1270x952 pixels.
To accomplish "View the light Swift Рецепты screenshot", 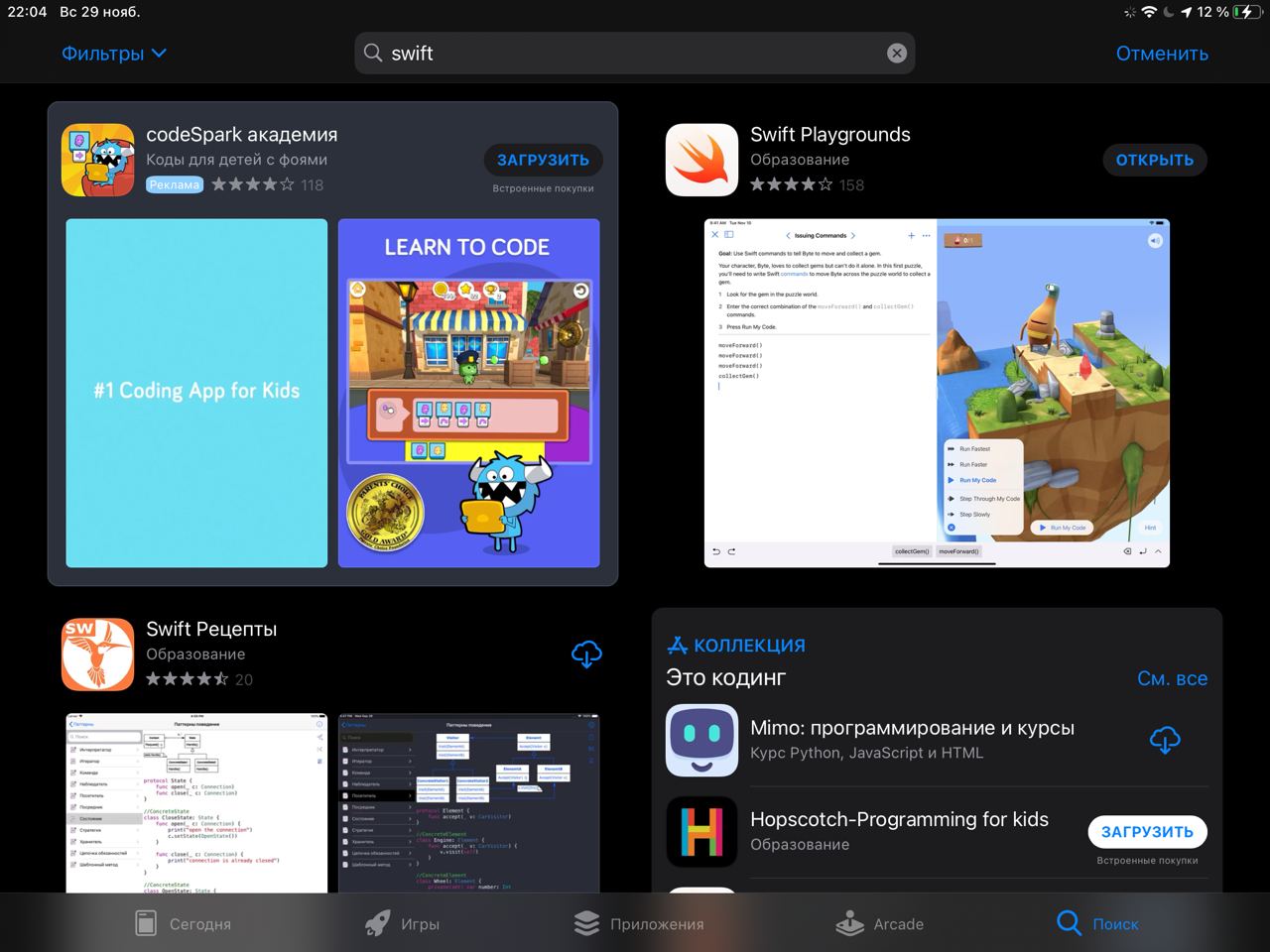I will tap(196, 803).
